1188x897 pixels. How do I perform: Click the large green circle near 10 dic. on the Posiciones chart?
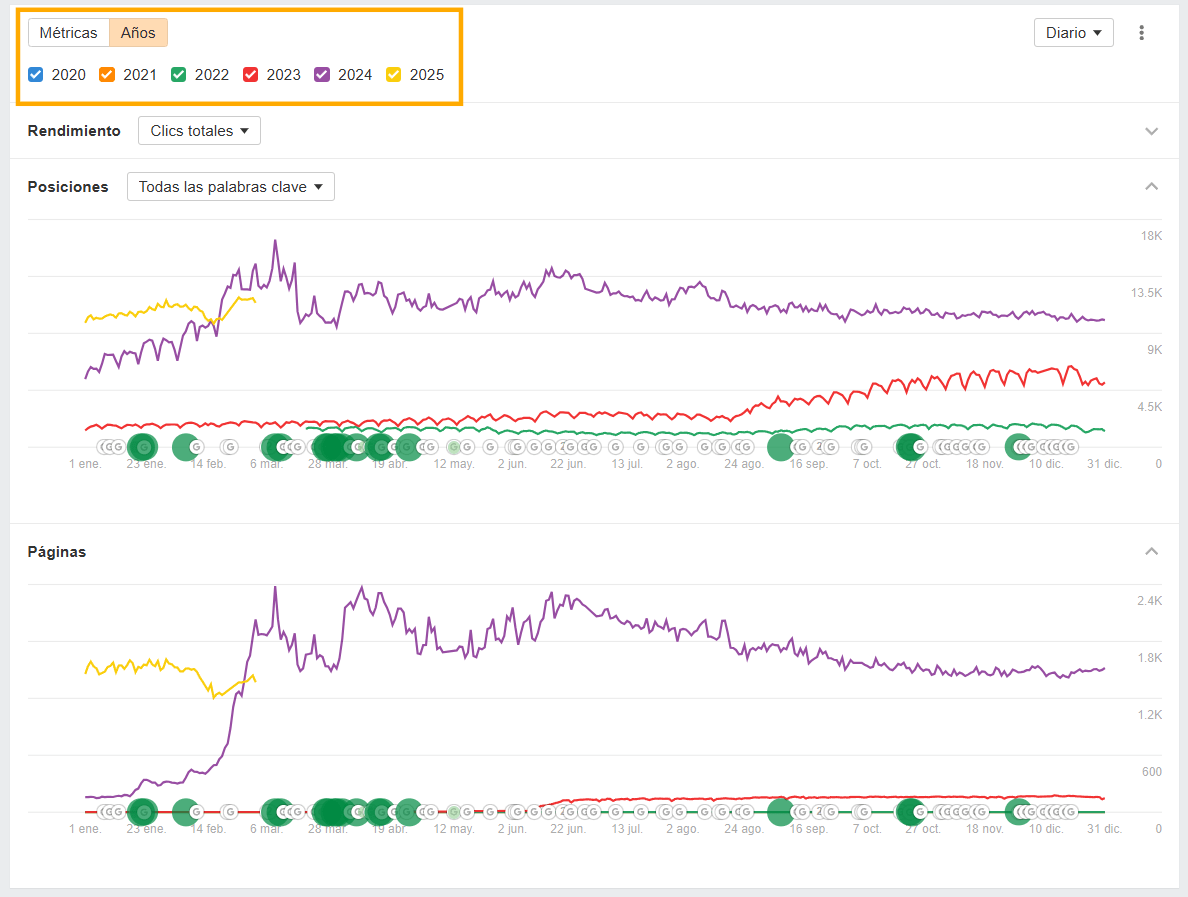coord(1018,447)
